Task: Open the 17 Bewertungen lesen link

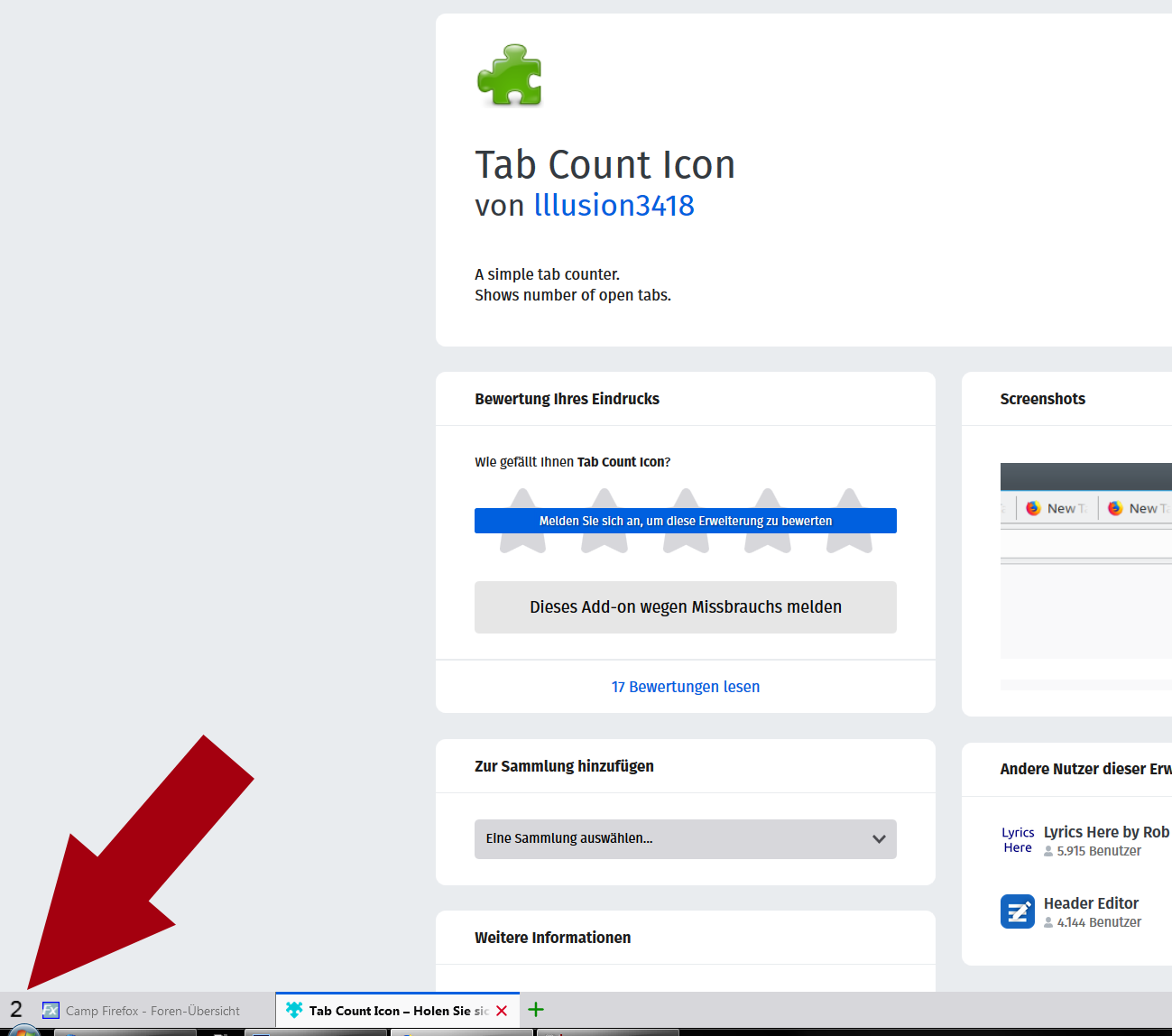Action: coord(686,687)
